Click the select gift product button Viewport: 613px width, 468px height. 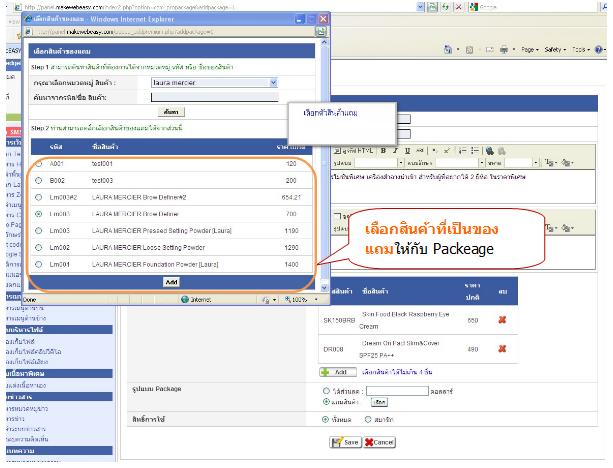[379, 402]
